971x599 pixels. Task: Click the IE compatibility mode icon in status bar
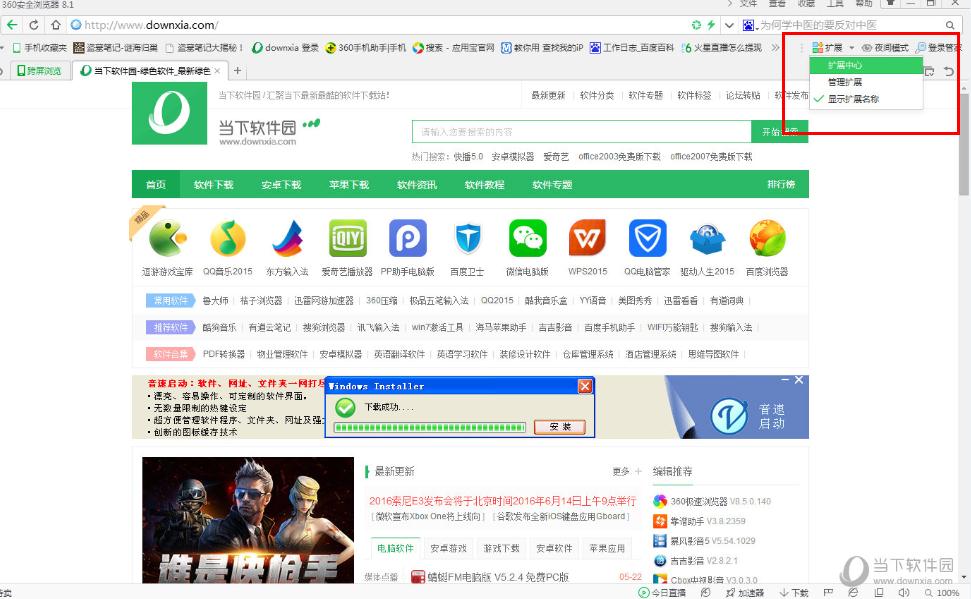pyautogui.click(x=852, y=592)
